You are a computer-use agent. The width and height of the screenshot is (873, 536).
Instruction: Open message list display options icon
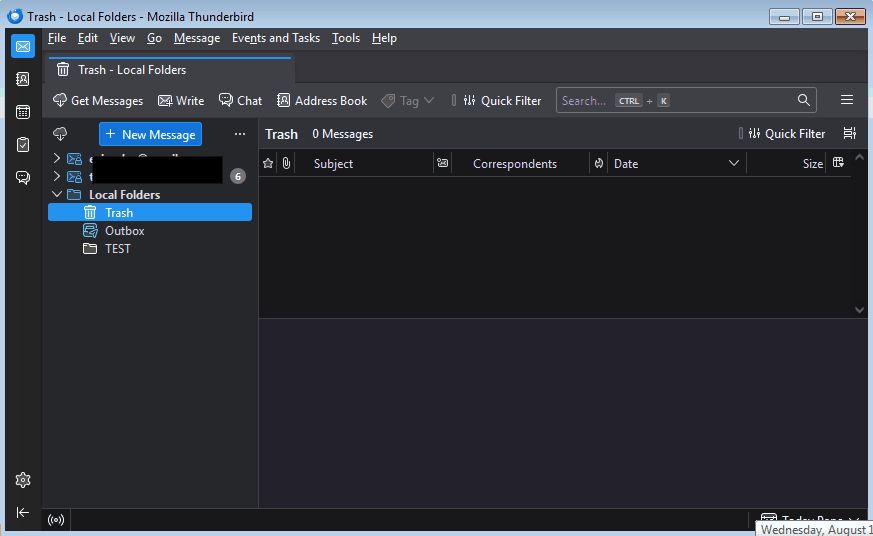[850, 134]
